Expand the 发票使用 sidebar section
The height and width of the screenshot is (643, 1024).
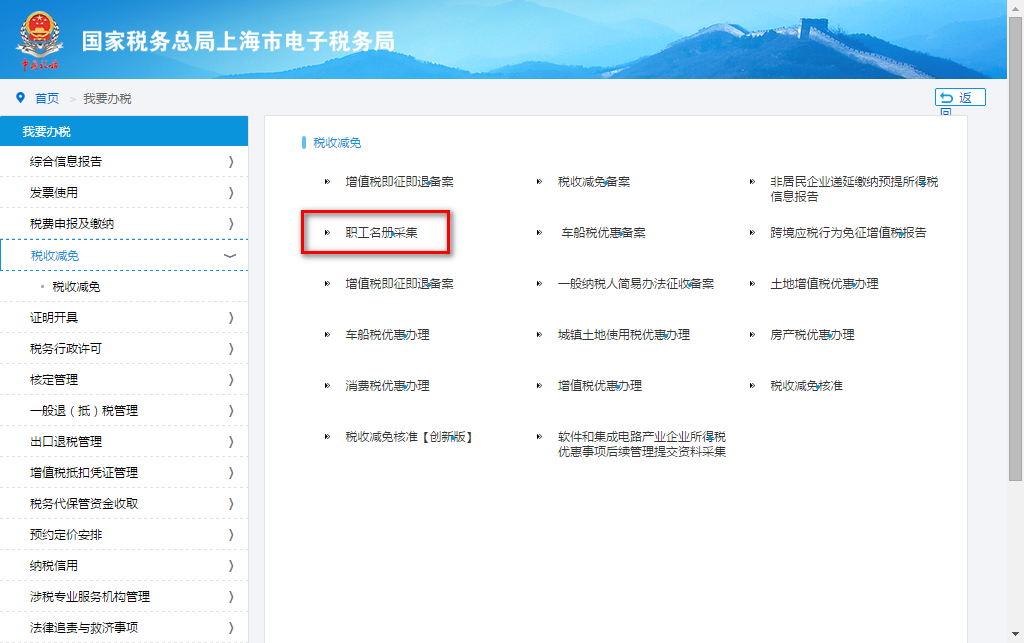point(124,193)
